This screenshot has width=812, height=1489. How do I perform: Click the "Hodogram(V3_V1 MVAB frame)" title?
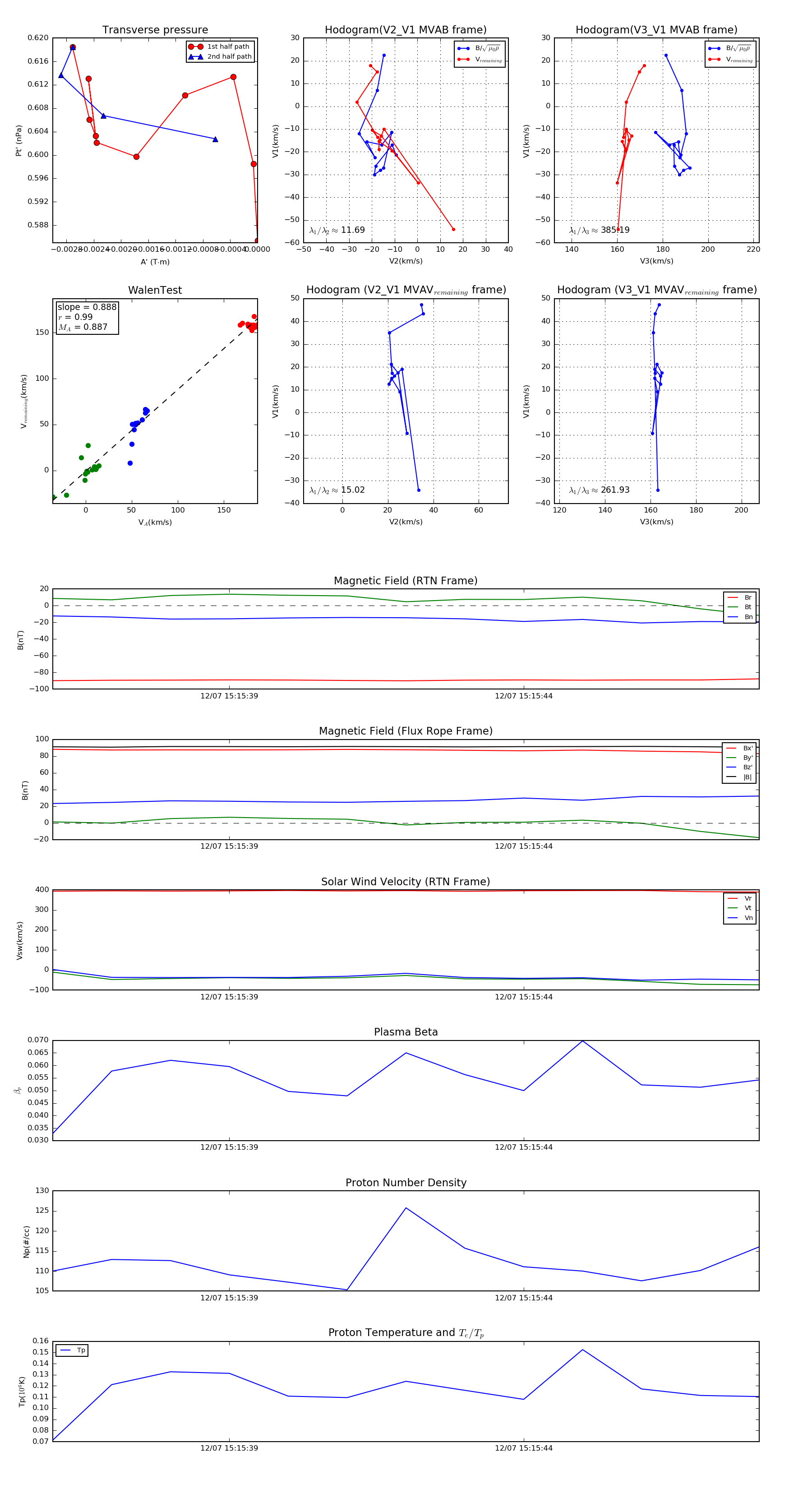click(656, 30)
